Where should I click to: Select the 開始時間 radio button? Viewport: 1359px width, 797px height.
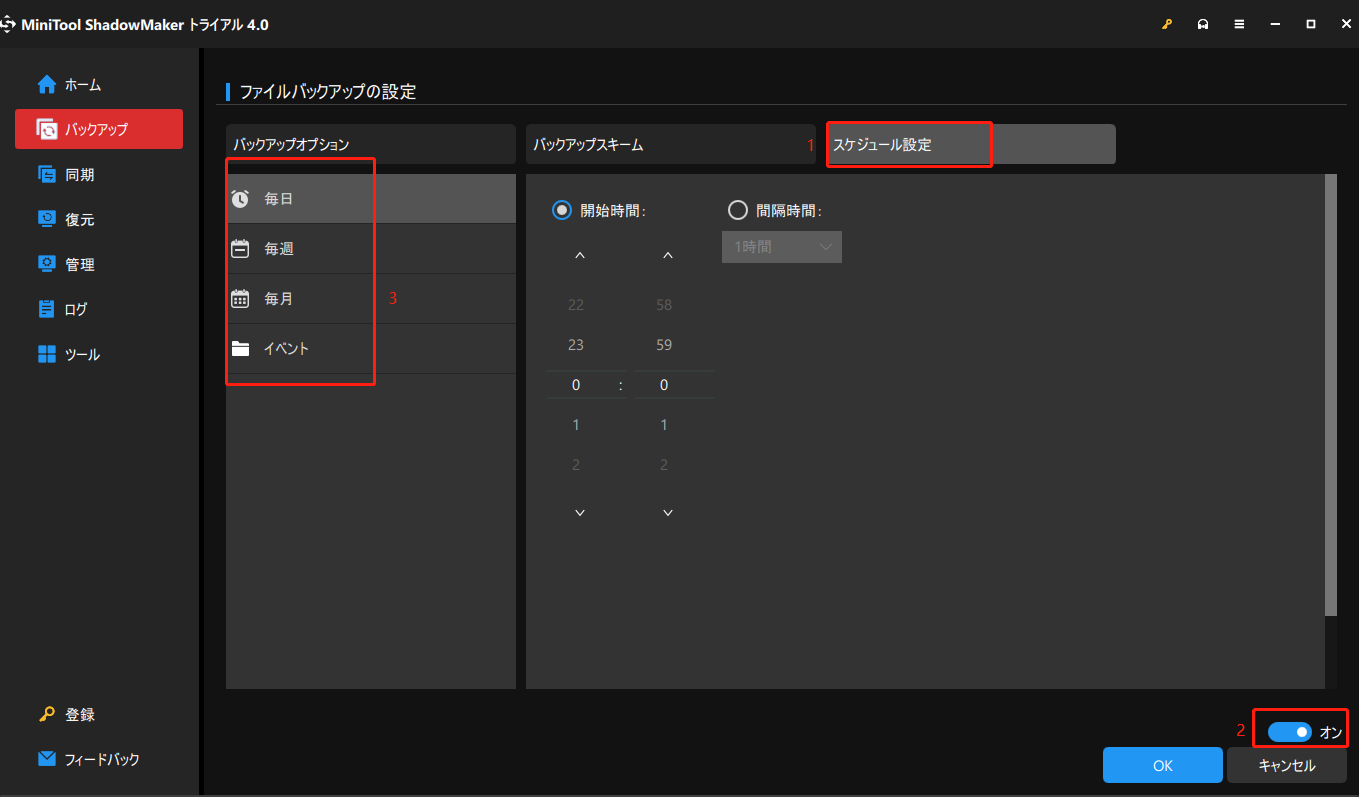560,210
